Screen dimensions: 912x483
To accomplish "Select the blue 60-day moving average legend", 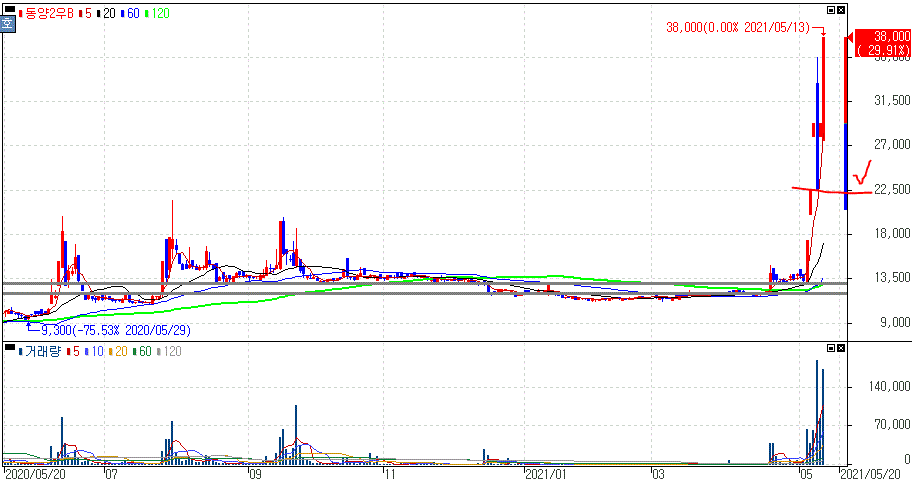I will [130, 13].
